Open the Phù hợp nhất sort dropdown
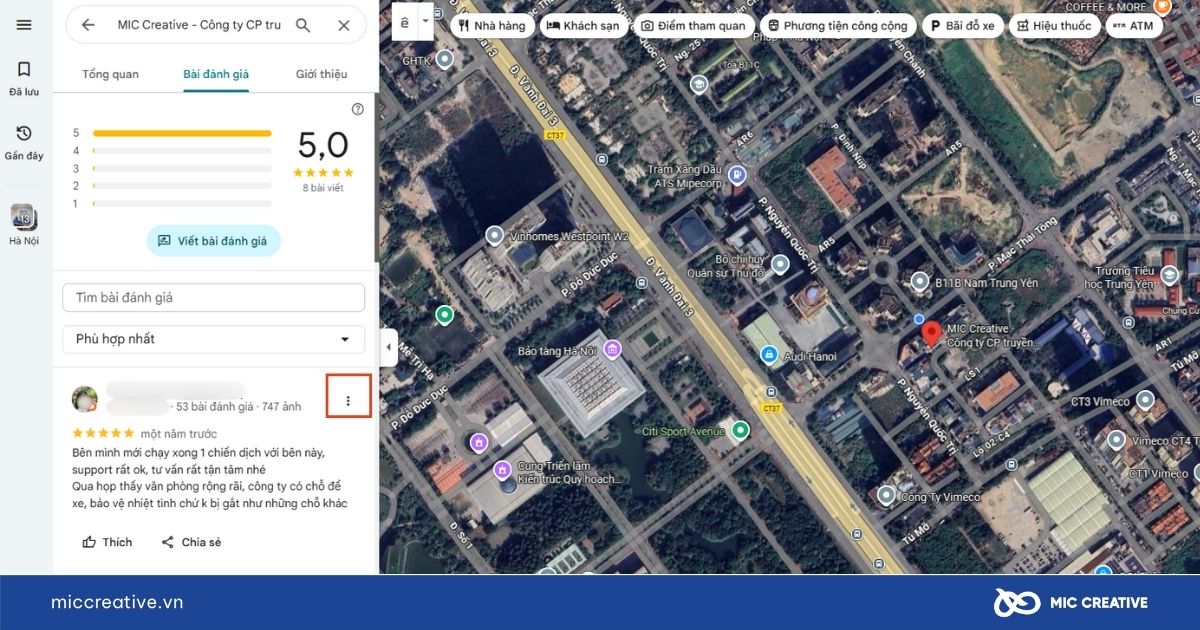Image resolution: width=1200 pixels, height=630 pixels. pos(214,339)
